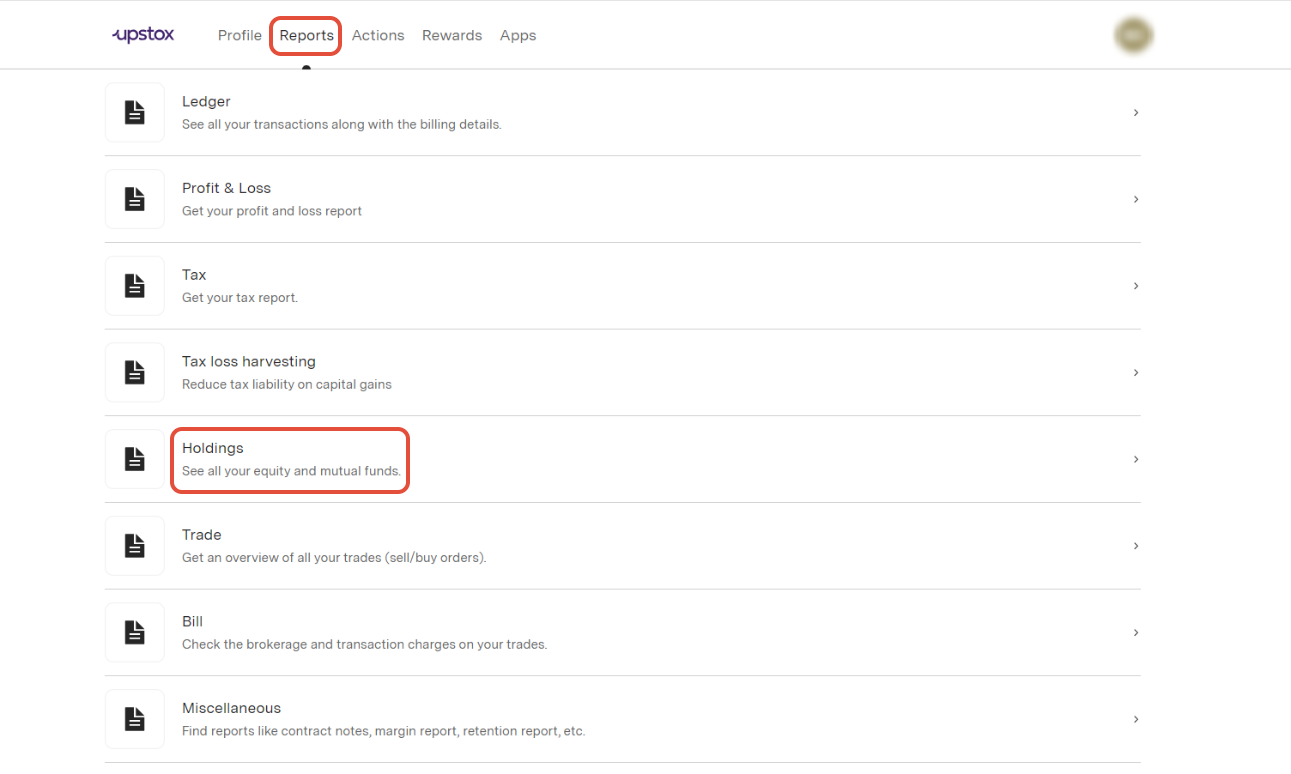The height and width of the screenshot is (774, 1291).
Task: Expand the Tax row chevron arrow
Action: click(1136, 286)
